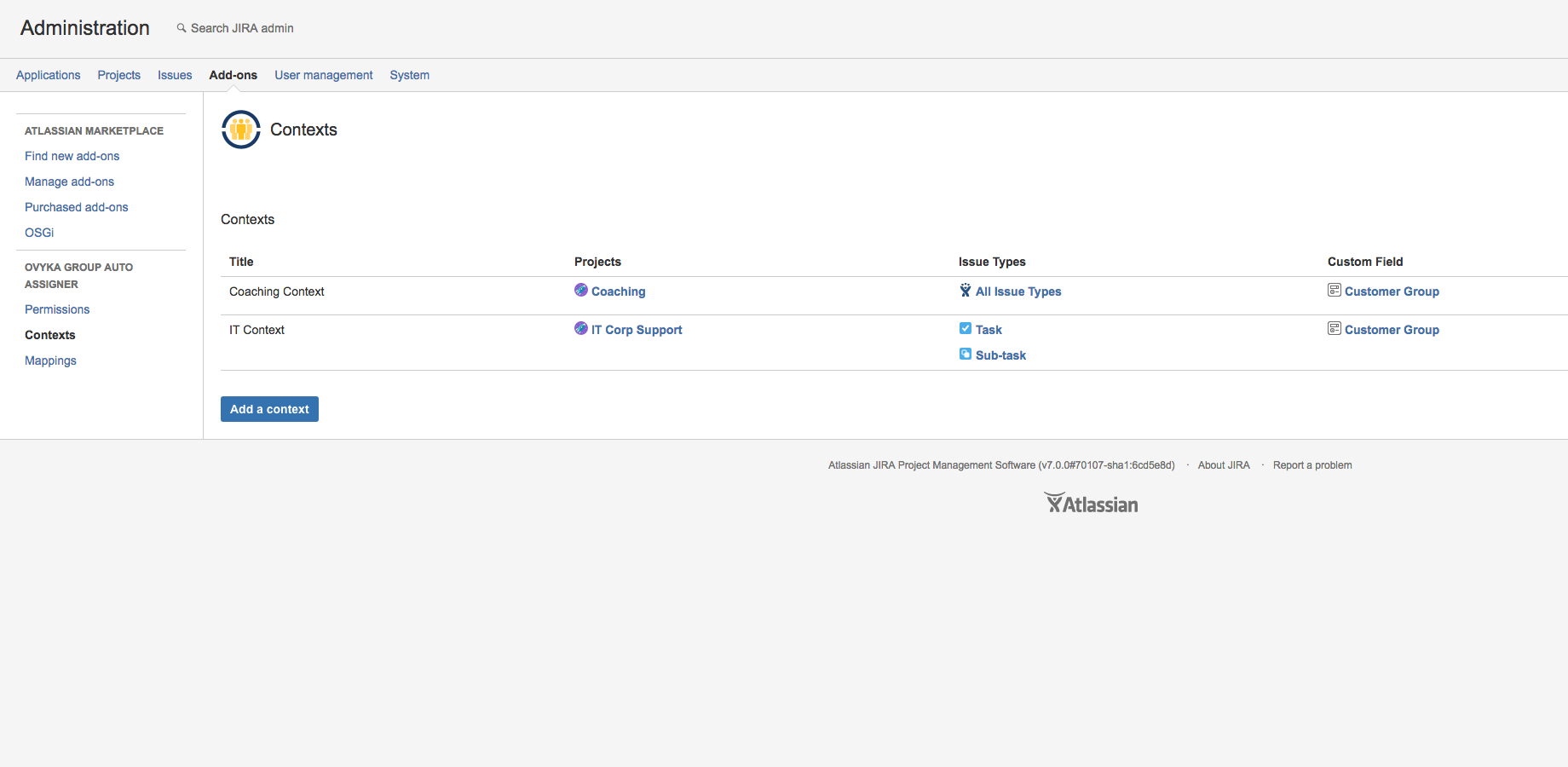The height and width of the screenshot is (767, 1568).
Task: Click the Atlassian logo in the footer
Action: pyautogui.click(x=1091, y=503)
